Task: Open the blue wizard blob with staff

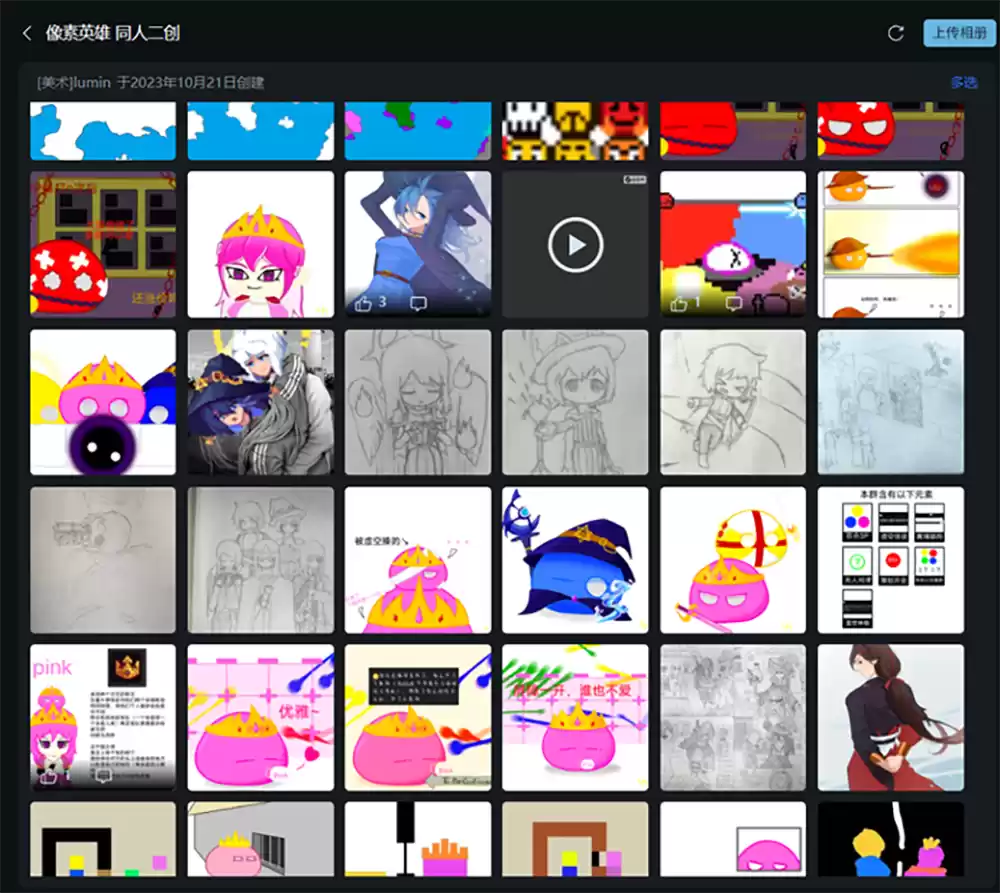Action: point(575,560)
